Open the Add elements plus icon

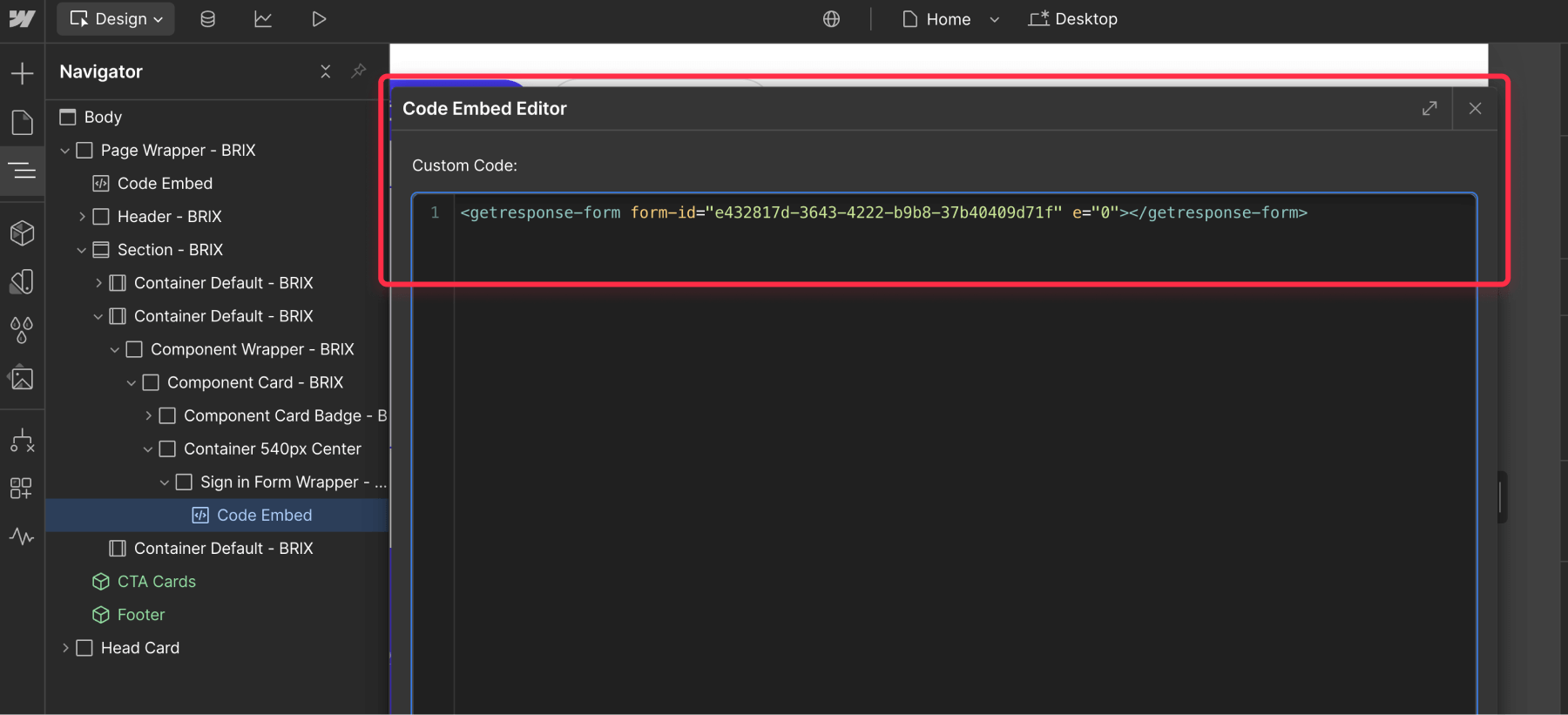22,73
